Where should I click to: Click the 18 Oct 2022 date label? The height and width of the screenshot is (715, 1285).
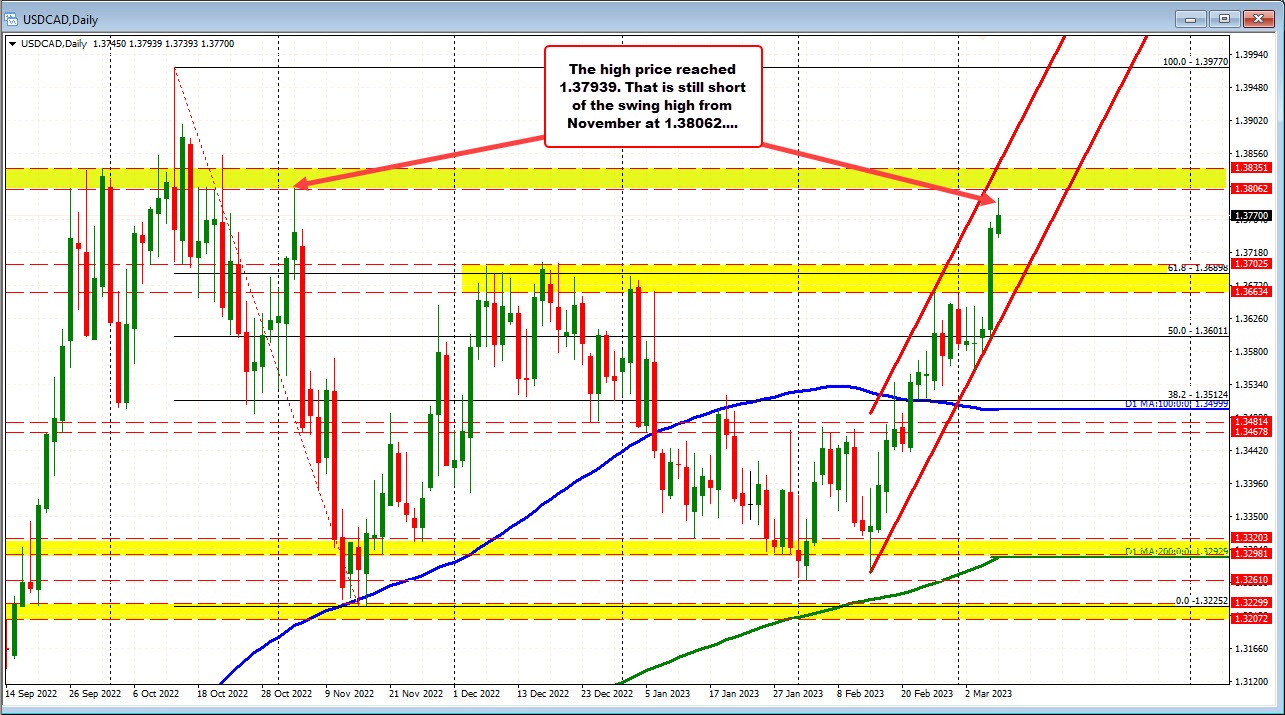pos(222,692)
